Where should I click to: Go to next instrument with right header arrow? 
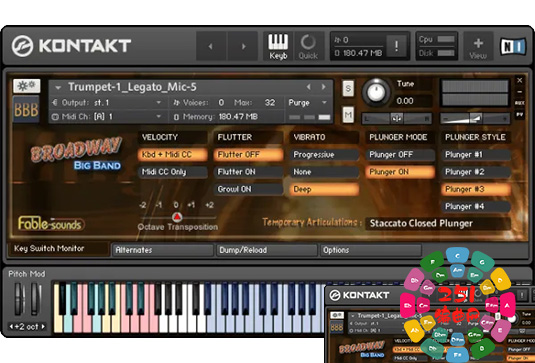(x=243, y=46)
